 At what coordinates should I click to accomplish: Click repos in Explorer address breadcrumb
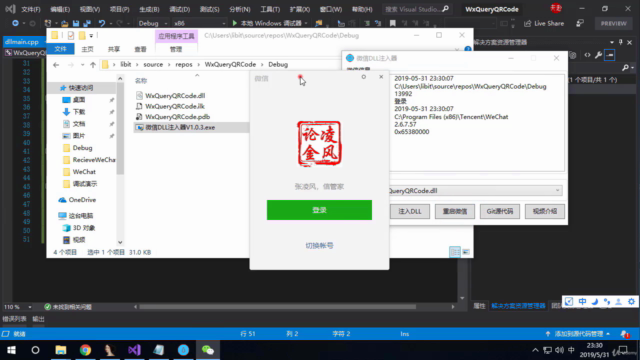point(184,64)
